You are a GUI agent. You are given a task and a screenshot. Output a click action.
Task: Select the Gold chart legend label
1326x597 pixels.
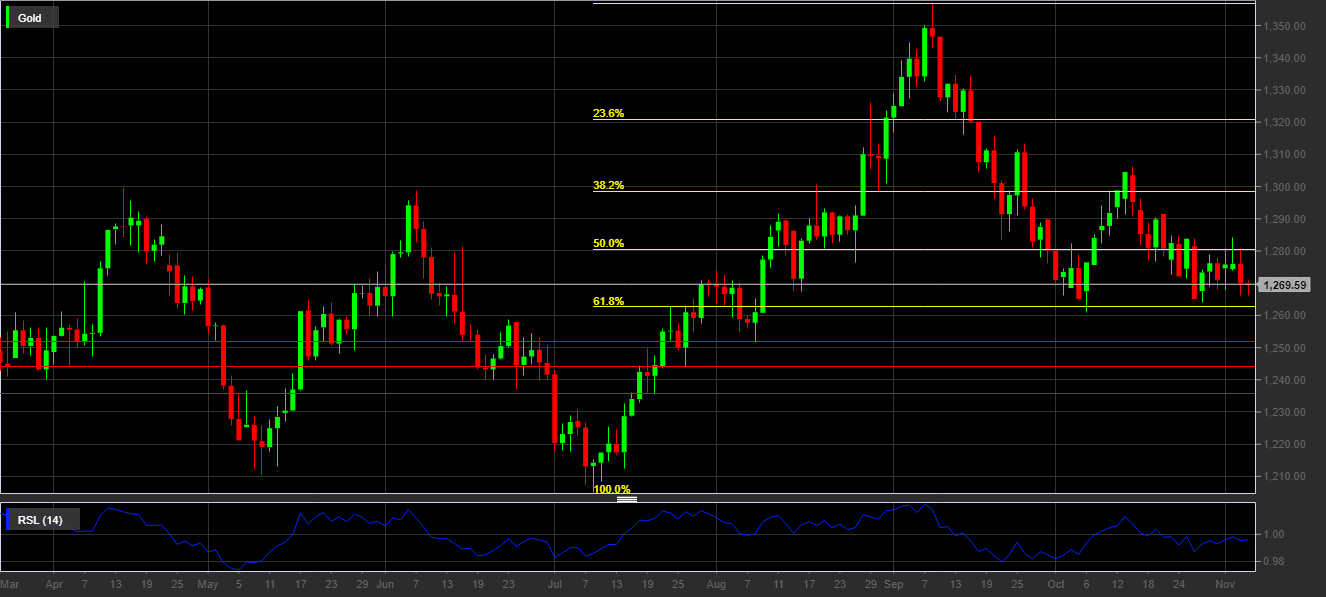[x=30, y=18]
